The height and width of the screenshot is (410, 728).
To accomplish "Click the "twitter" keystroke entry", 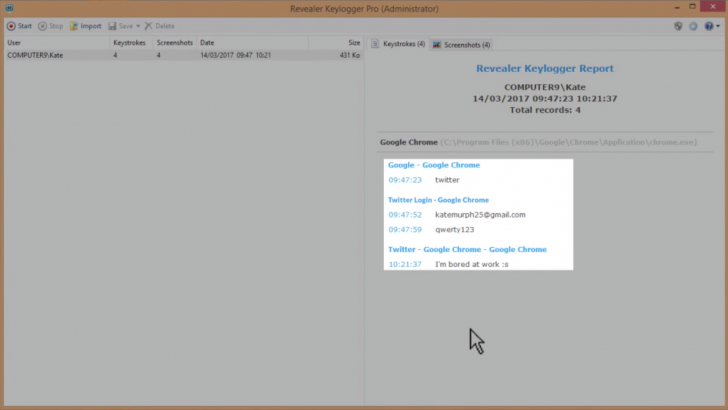I will pyautogui.click(x=447, y=180).
